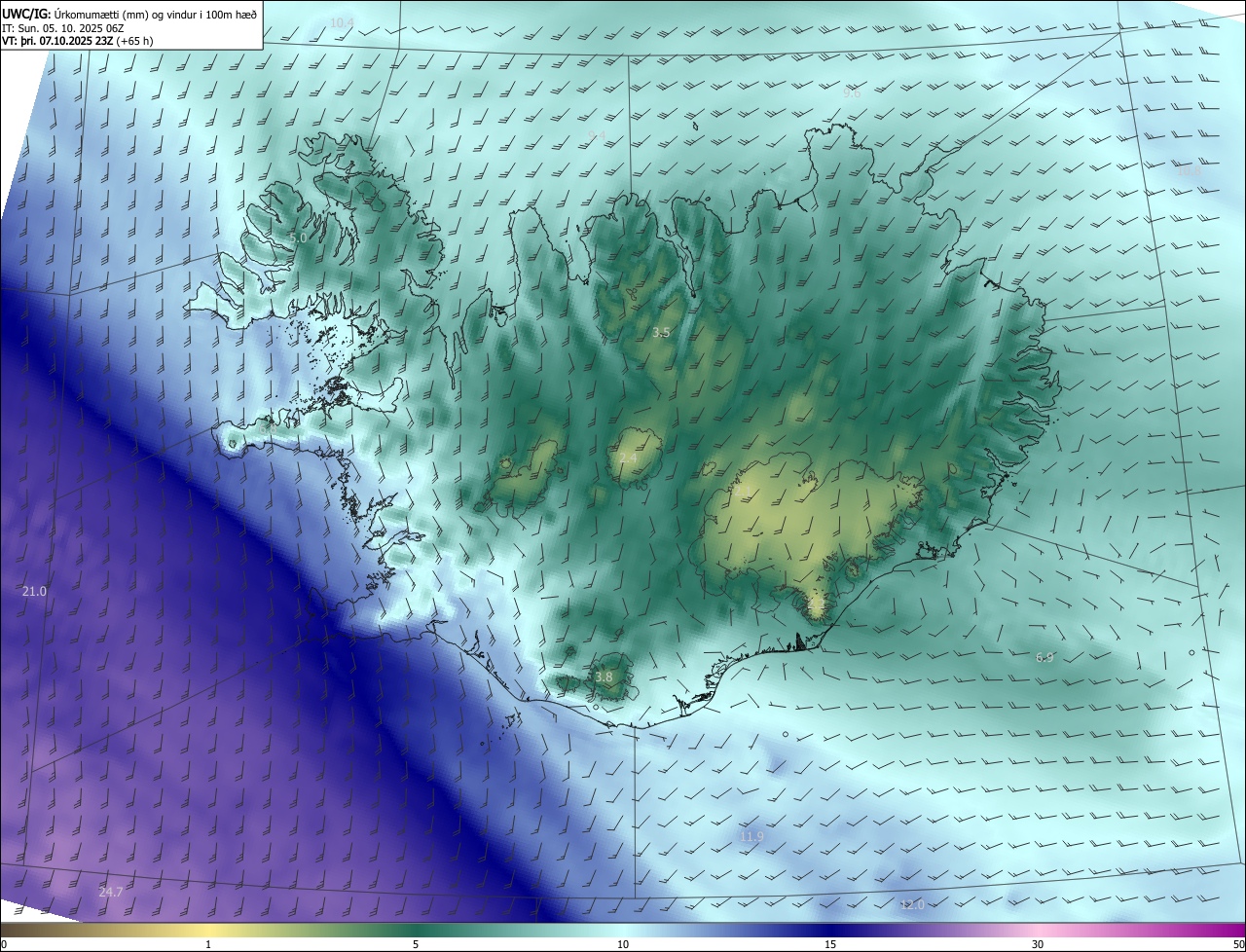The width and height of the screenshot is (1246, 952).
Task: Click the colorbar tick label 0
Action: 4,945
